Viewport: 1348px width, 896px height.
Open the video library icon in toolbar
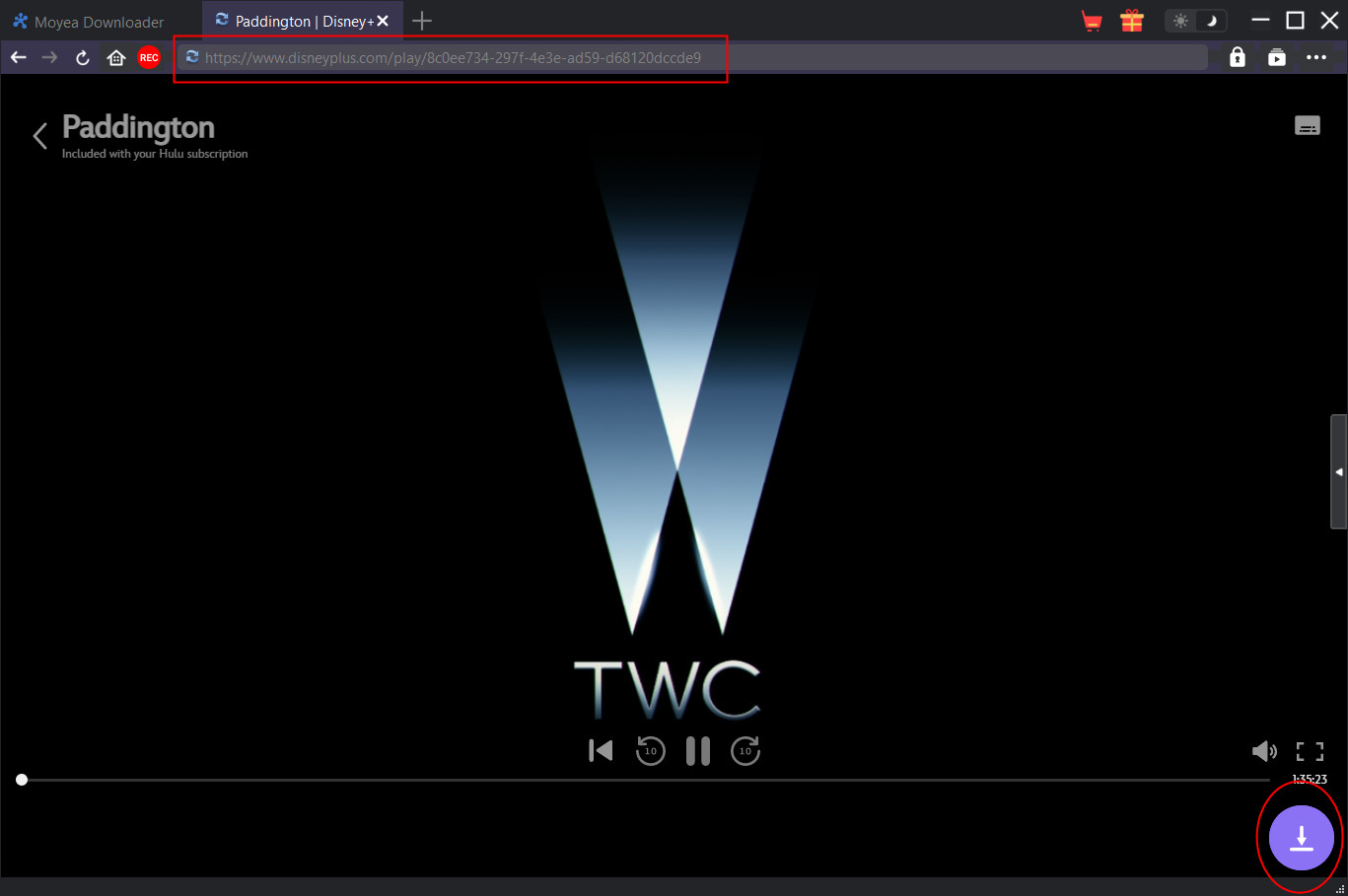click(1277, 58)
